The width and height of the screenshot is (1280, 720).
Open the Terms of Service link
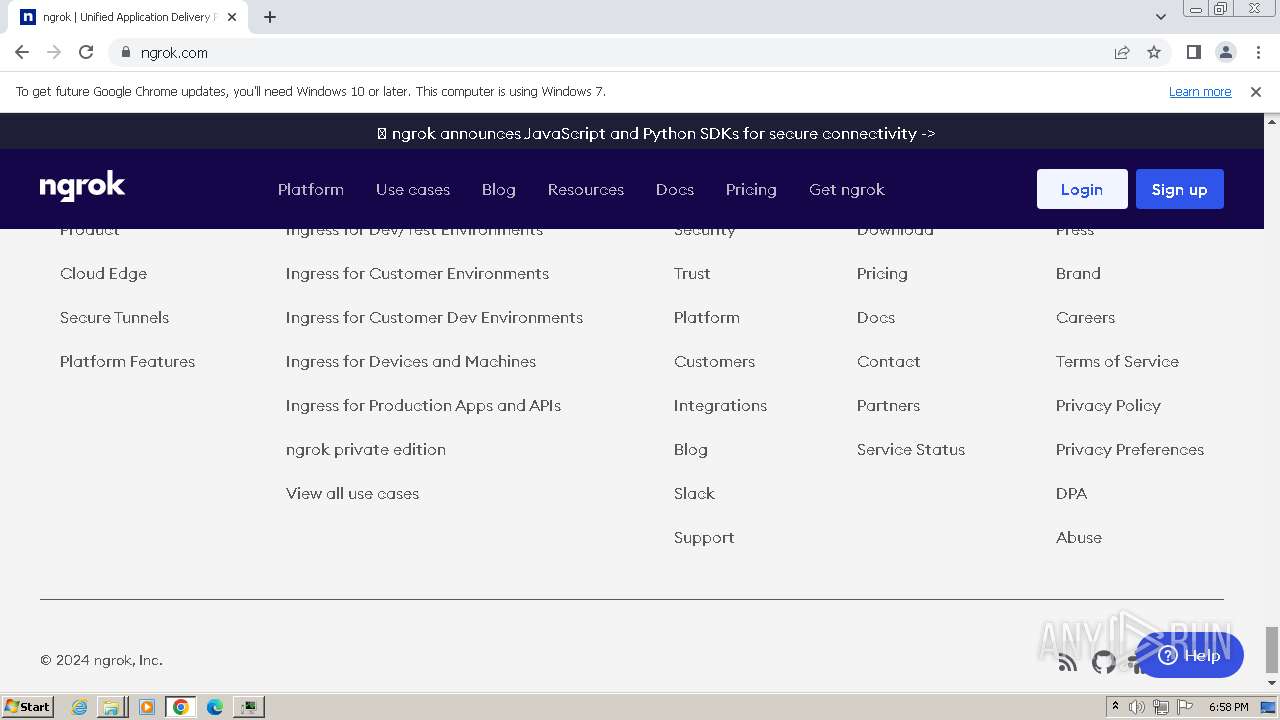tap(1117, 361)
